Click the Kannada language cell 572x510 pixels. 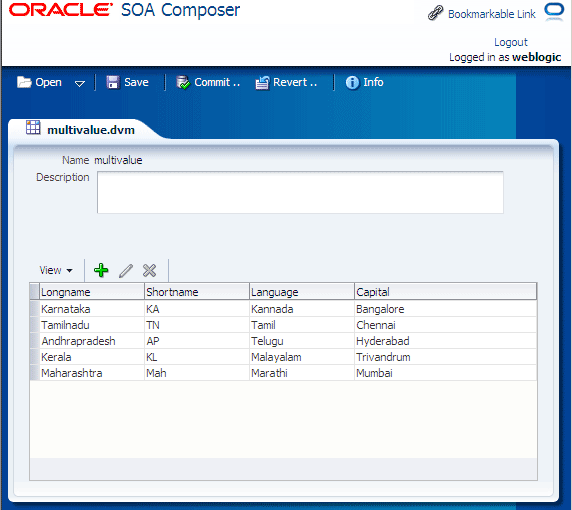[302, 309]
